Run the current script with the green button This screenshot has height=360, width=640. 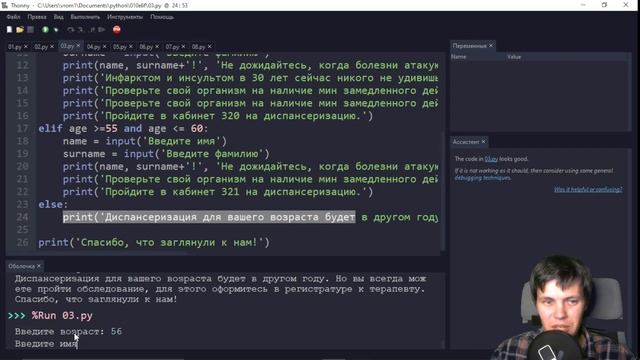[x=45, y=29]
